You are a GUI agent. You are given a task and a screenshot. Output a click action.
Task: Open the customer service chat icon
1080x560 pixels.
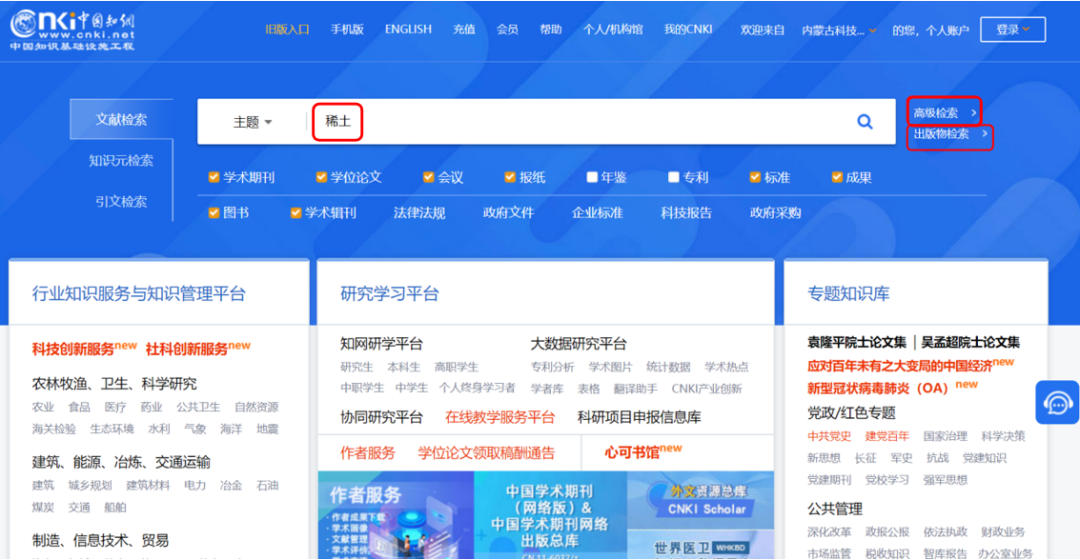[x=1057, y=403]
